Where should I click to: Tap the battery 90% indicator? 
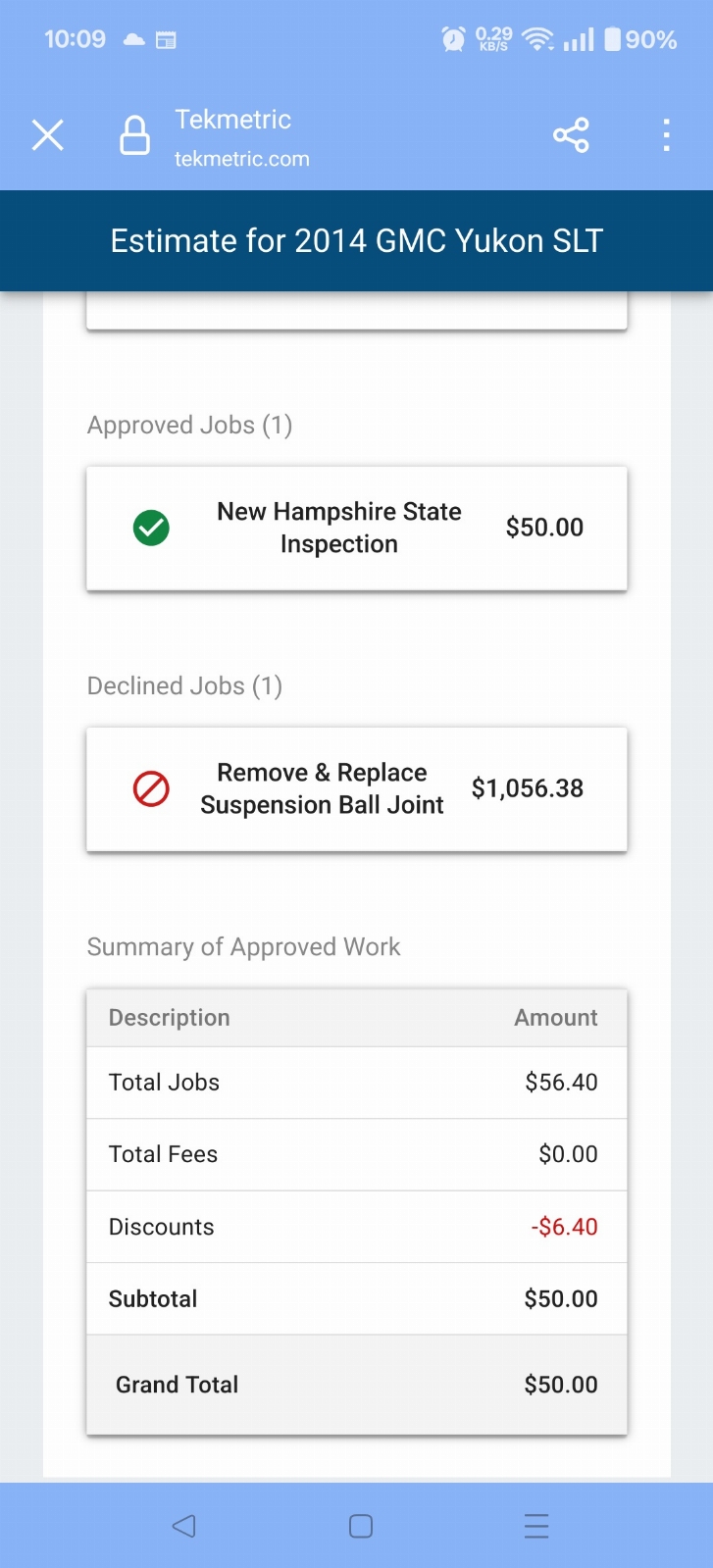coord(640,39)
